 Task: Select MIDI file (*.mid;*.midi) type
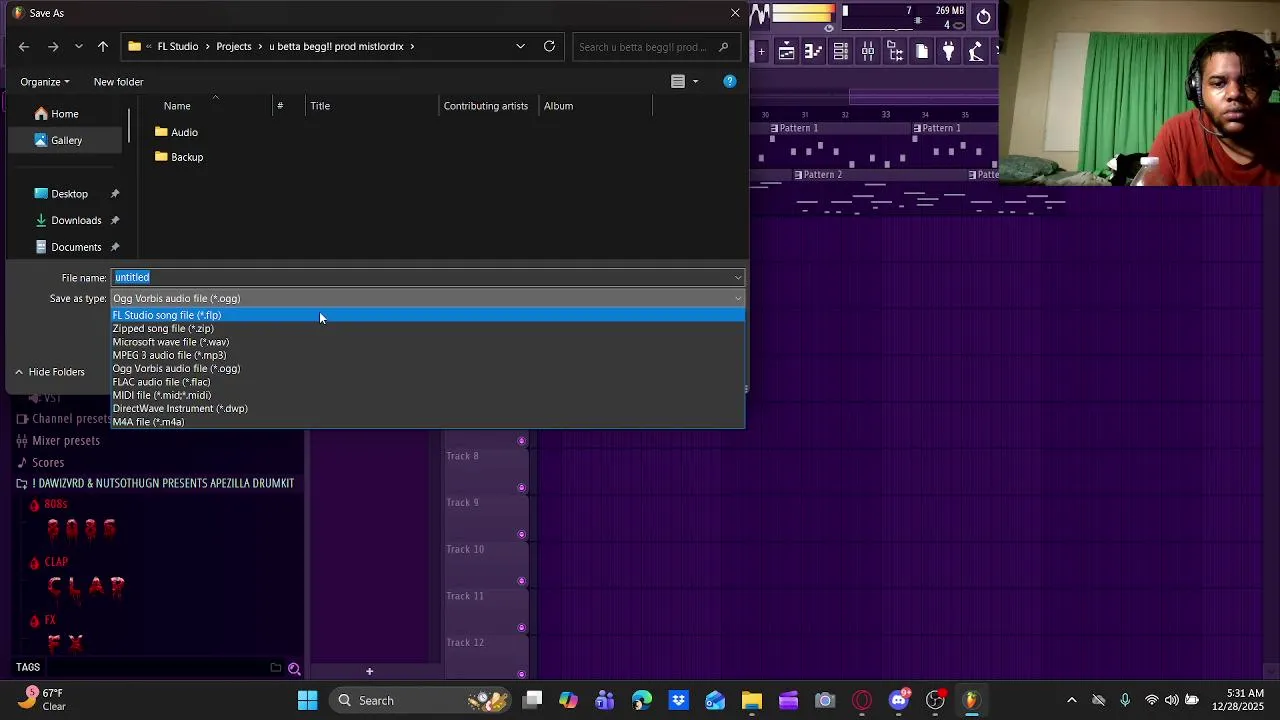(x=428, y=395)
